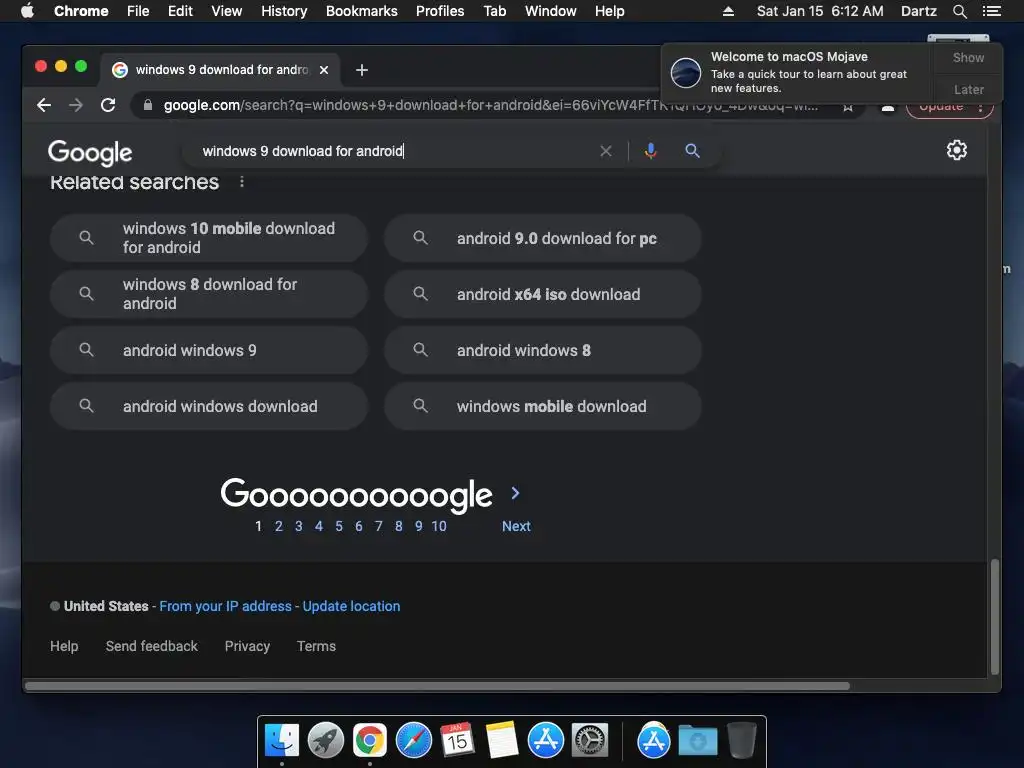Open the History menu

tap(284, 11)
